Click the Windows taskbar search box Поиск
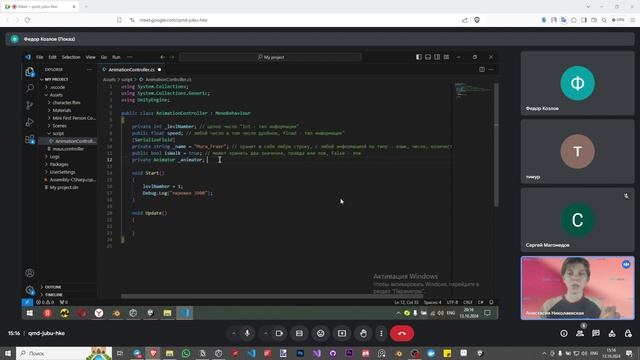This screenshot has width=640, height=360. [64, 353]
